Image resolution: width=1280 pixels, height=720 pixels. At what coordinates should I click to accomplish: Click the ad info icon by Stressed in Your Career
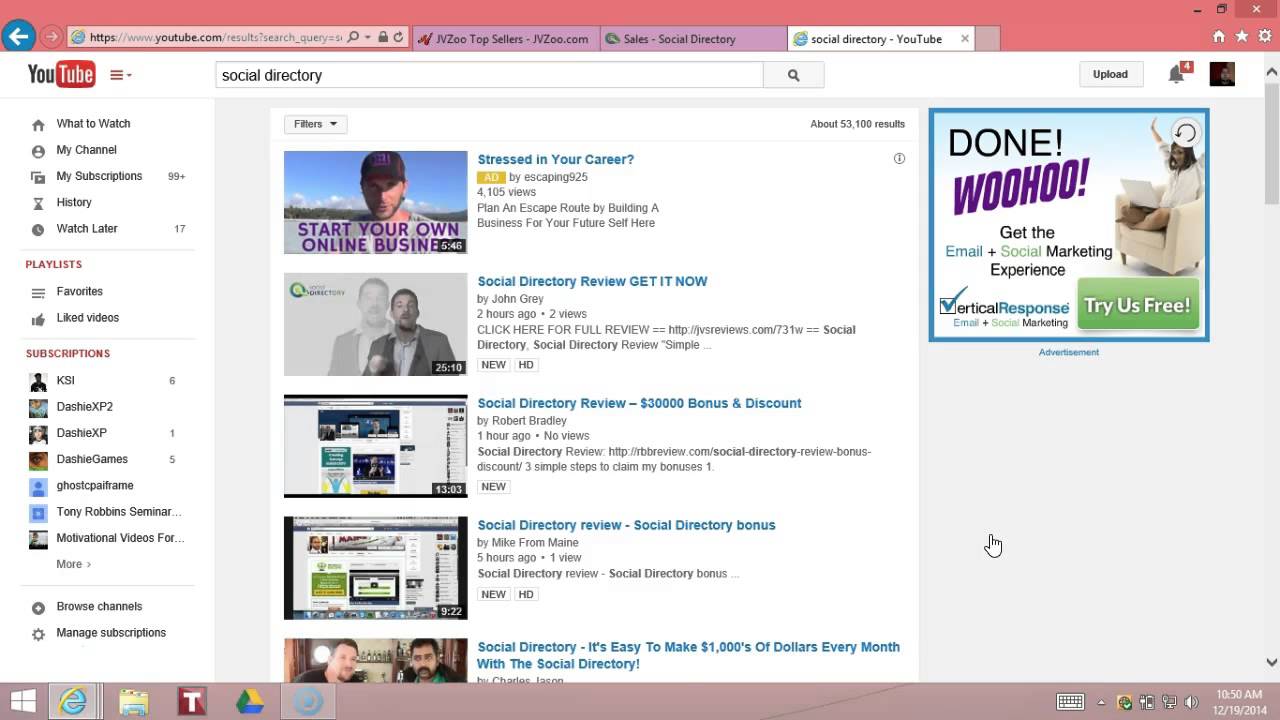[899, 159]
